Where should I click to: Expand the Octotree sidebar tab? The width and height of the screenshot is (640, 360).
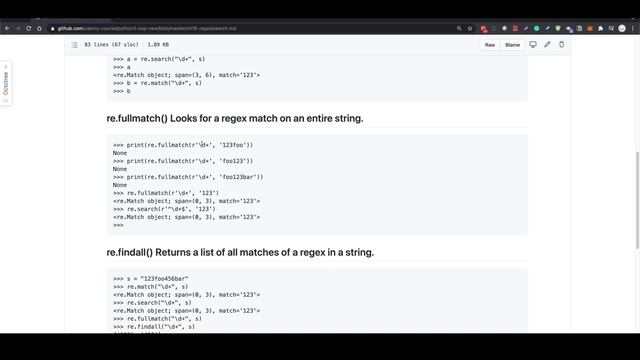pyautogui.click(x=6, y=83)
